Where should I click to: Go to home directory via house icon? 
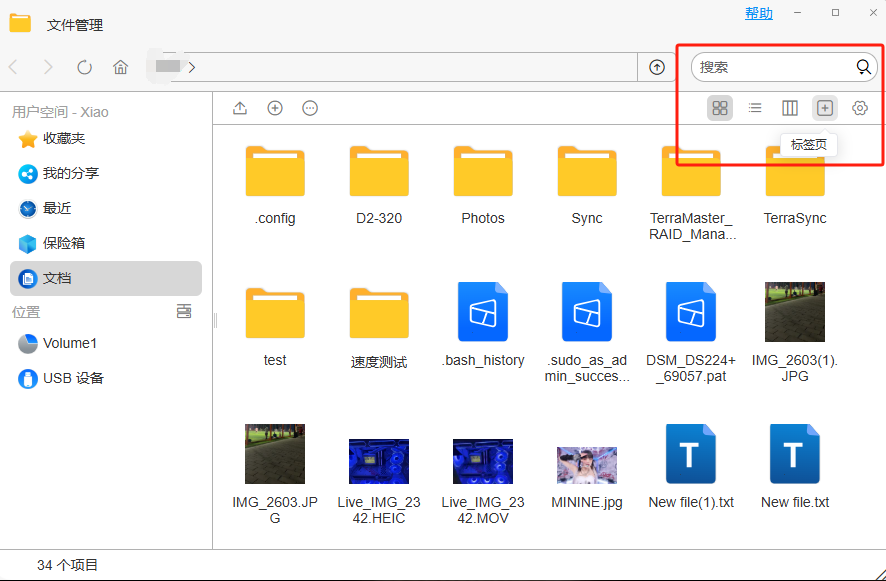pyautogui.click(x=121, y=67)
